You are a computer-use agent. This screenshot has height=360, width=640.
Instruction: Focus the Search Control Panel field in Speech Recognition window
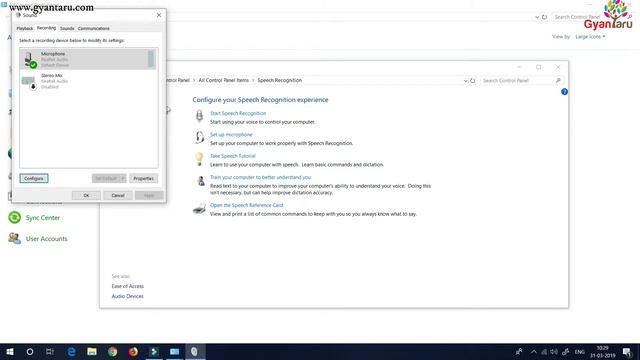pyautogui.click(x=518, y=80)
